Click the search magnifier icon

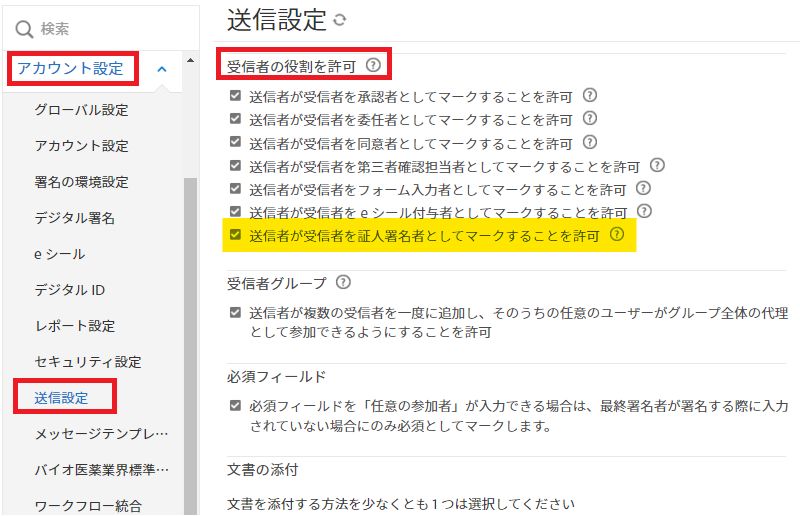coord(23,29)
